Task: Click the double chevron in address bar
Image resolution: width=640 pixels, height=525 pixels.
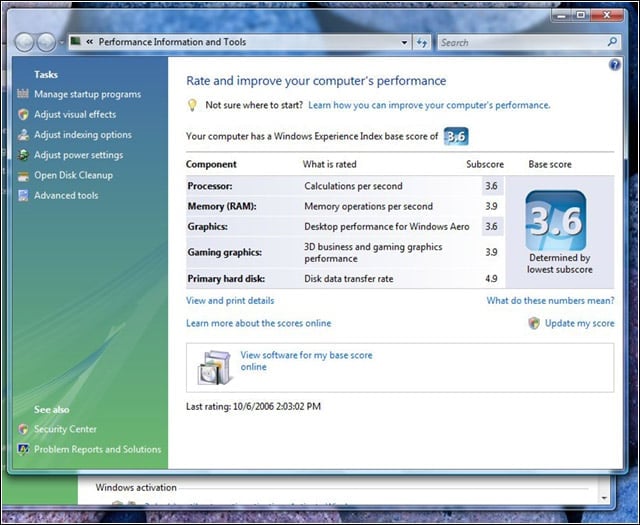Action: 90,42
